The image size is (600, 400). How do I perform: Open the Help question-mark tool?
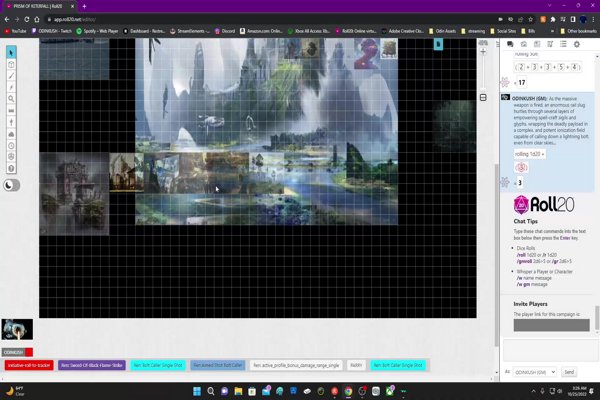(x=11, y=168)
